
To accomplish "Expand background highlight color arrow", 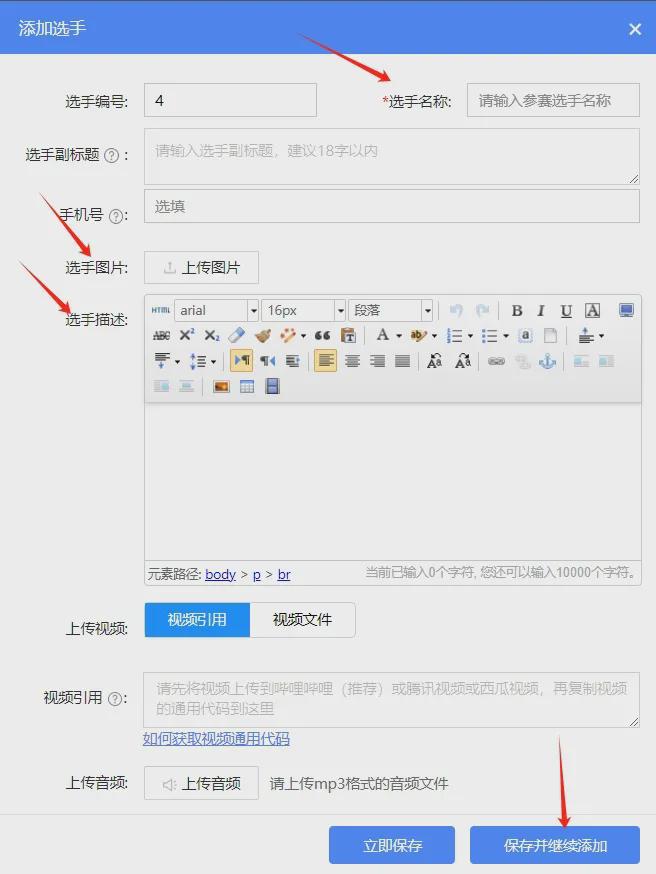I will 434,336.
